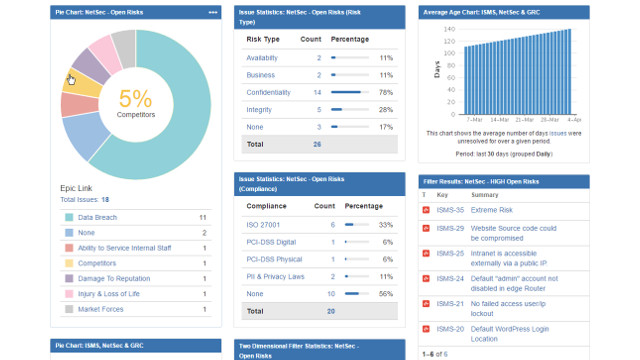The image size is (640, 360).
Task: Open the Data Breach epic link
Action: [97, 218]
